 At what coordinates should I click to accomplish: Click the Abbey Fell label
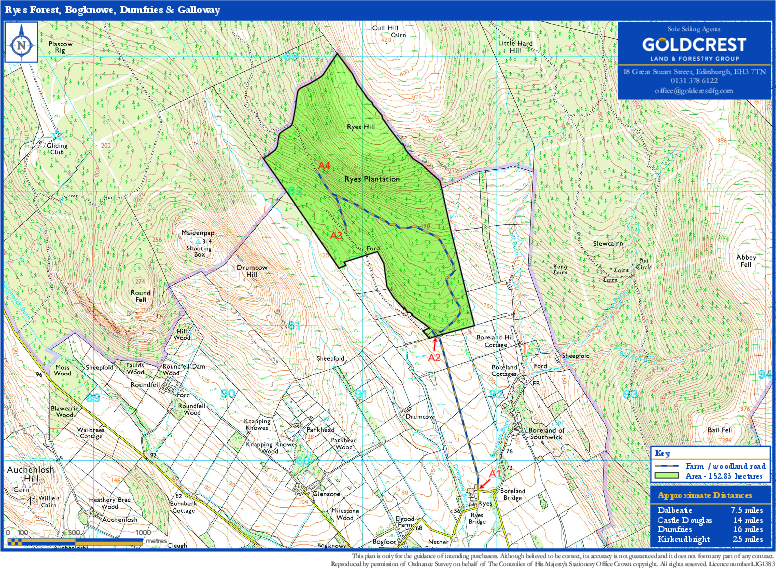coord(746,260)
